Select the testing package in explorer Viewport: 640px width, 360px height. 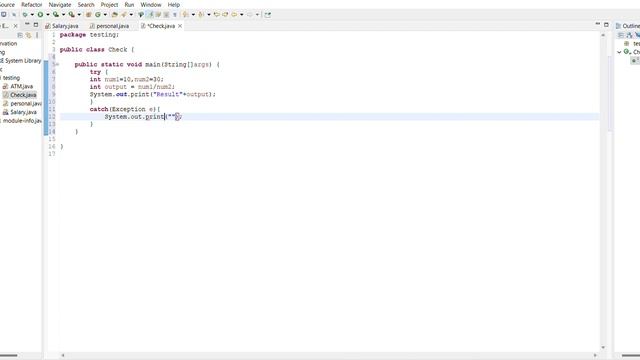click(x=10, y=78)
